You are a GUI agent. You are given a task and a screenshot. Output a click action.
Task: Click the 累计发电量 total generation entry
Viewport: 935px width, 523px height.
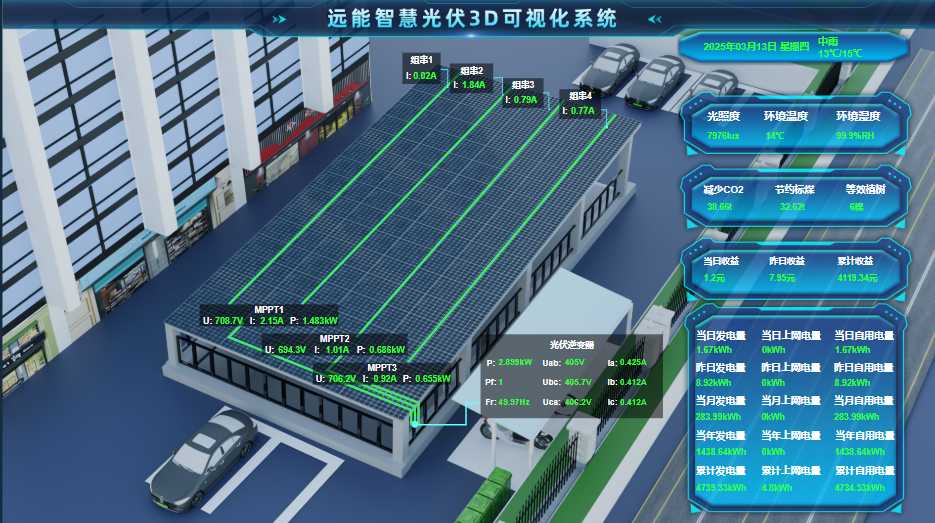(720, 478)
